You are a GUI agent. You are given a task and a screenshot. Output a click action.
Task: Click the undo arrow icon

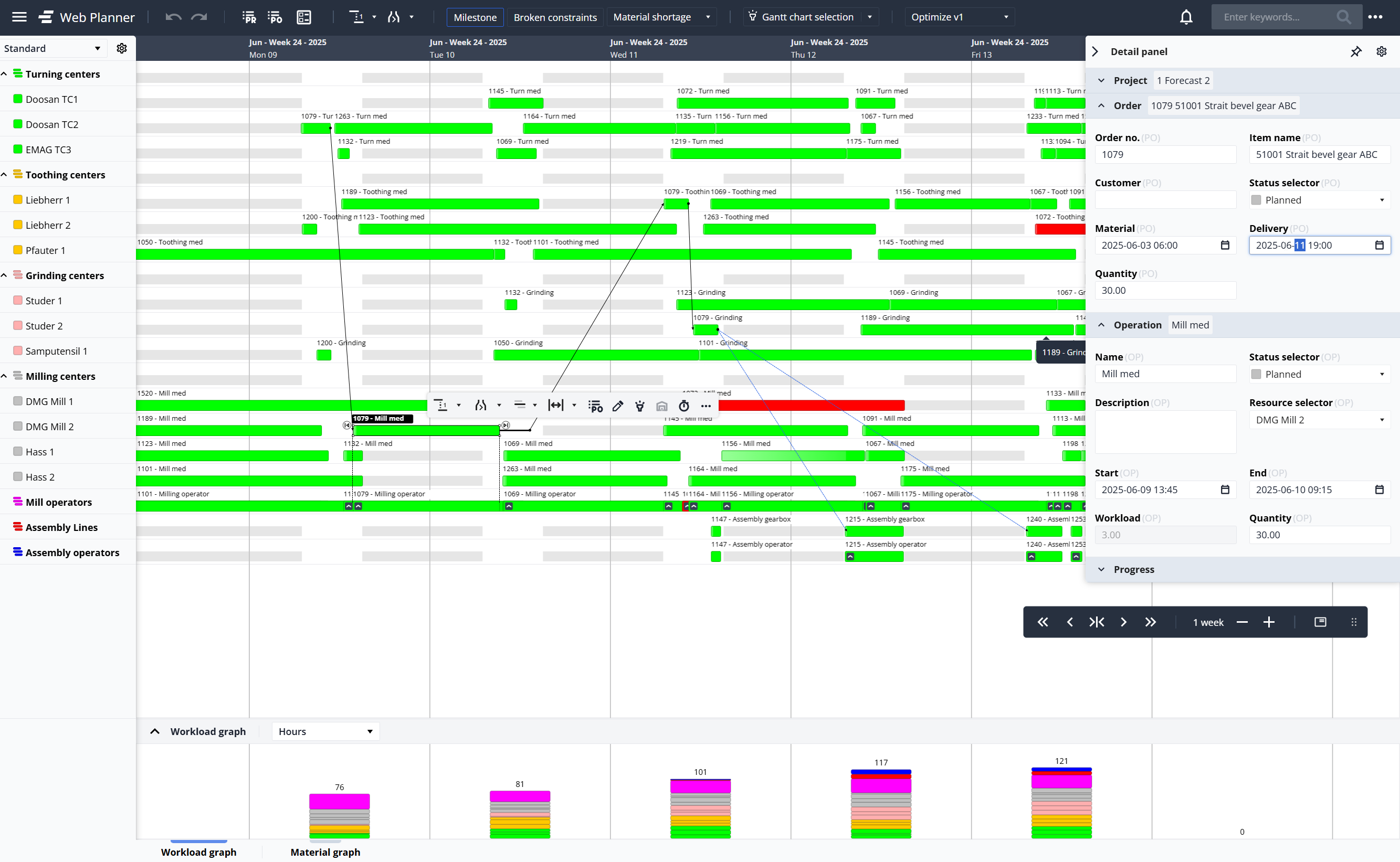pyautogui.click(x=173, y=17)
